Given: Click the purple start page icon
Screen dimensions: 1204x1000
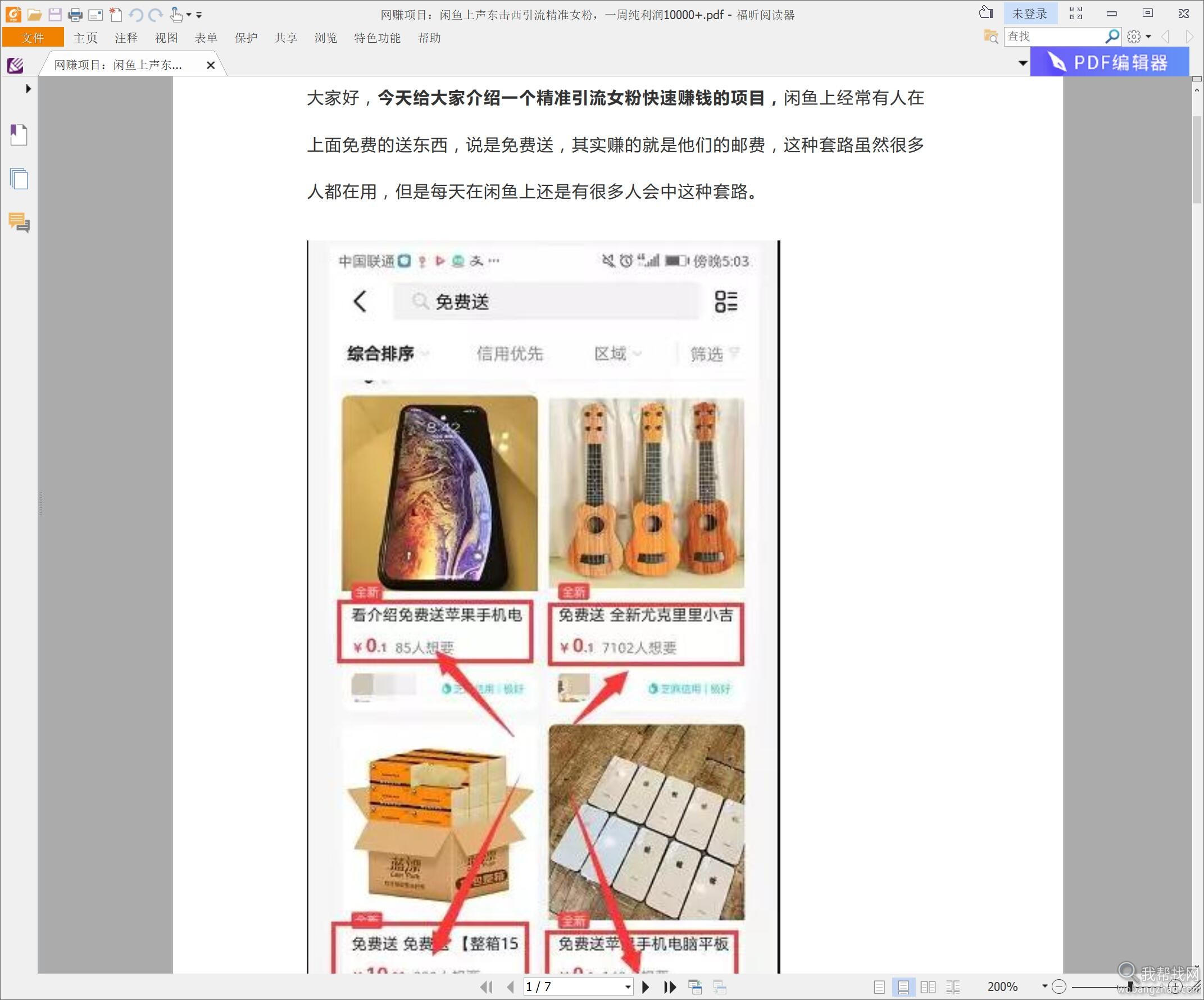Looking at the screenshot, I should pos(16,65).
